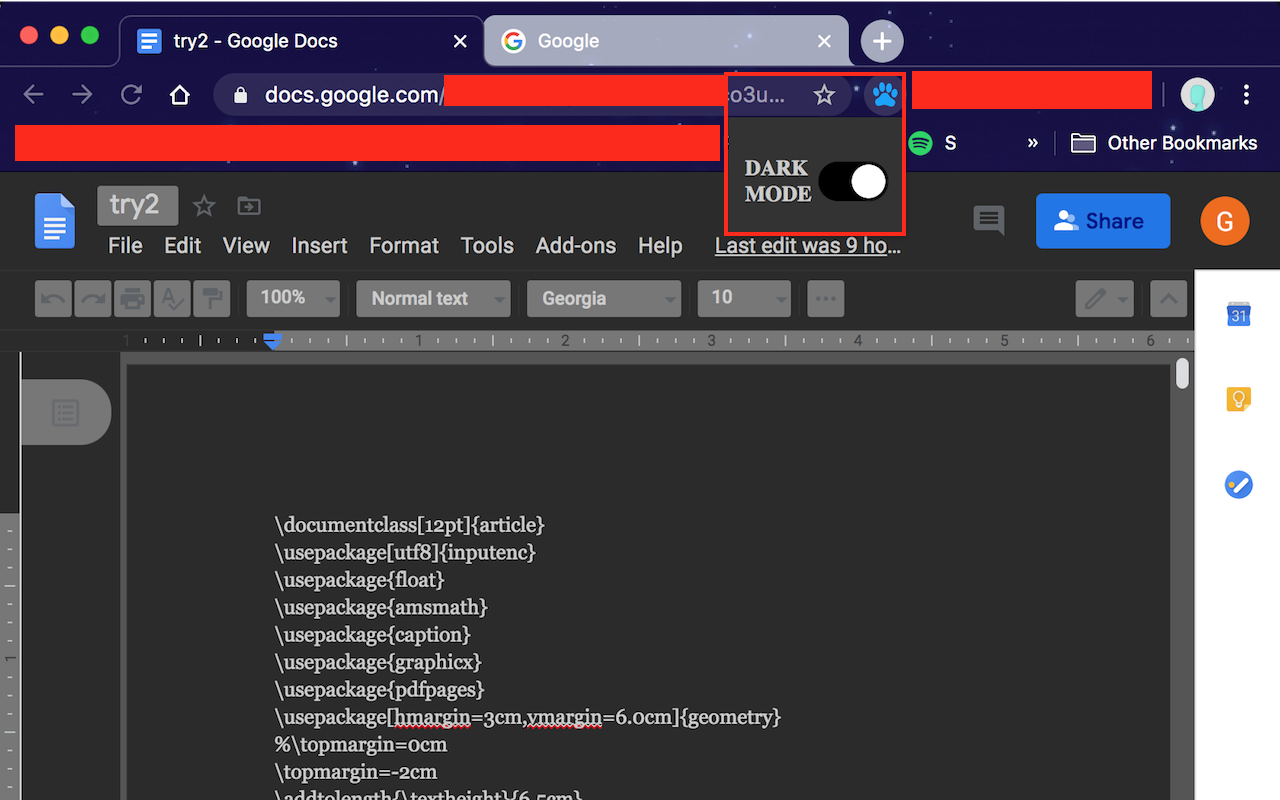1280x800 pixels.
Task: Open the zoom level dropdown
Action: 293,298
